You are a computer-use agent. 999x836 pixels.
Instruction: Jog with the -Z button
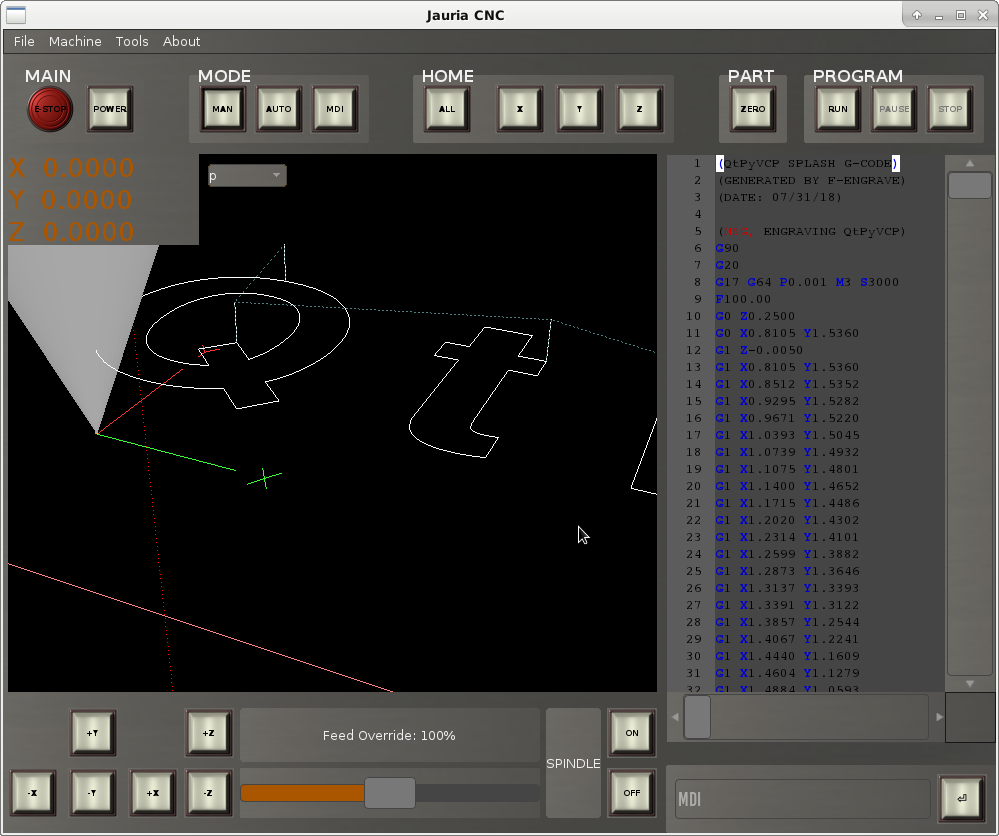tap(208, 793)
